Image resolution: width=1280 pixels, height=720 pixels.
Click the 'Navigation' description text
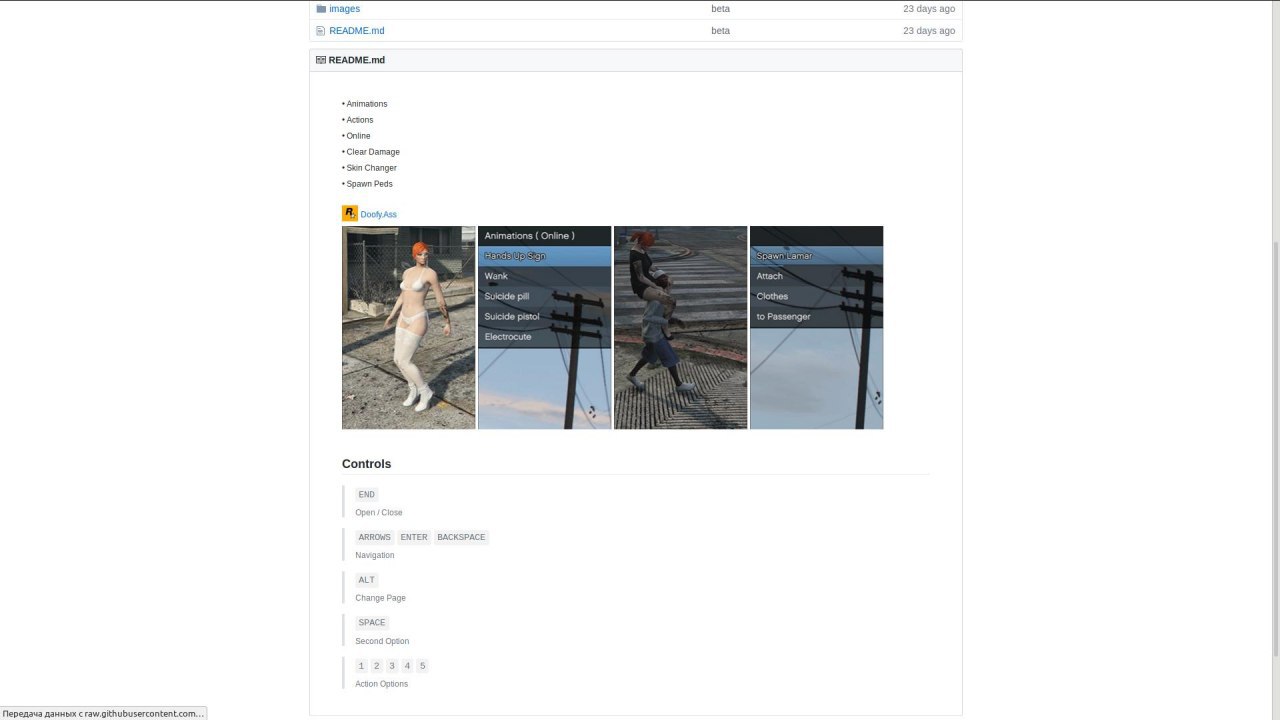[x=375, y=555]
